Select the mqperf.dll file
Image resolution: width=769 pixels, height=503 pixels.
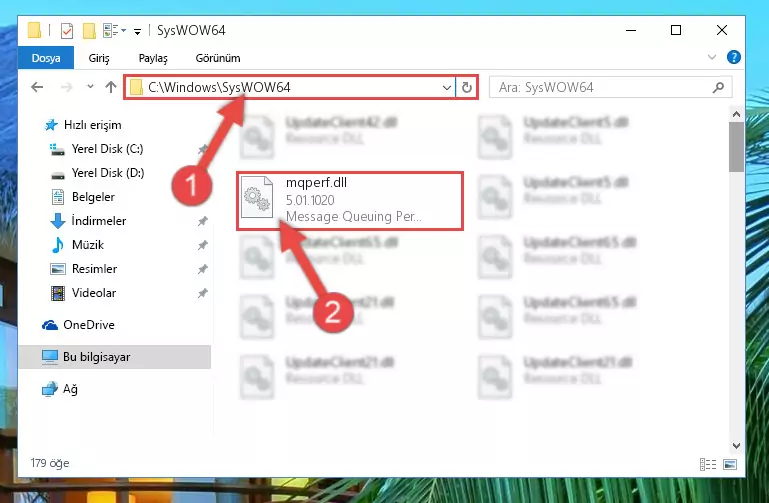click(x=350, y=201)
